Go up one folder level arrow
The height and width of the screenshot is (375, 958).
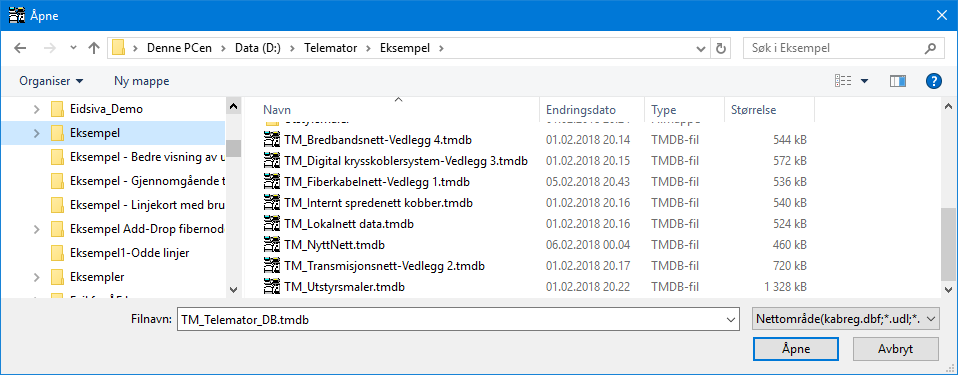click(x=93, y=48)
